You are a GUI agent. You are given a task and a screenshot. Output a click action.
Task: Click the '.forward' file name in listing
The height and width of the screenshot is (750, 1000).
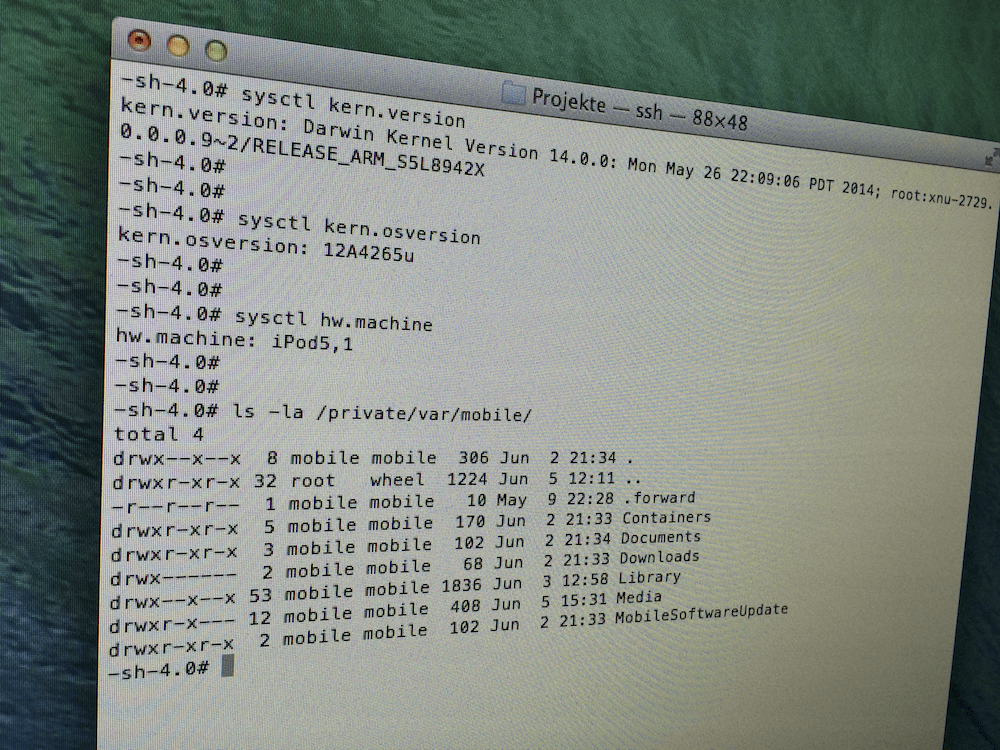pos(660,497)
